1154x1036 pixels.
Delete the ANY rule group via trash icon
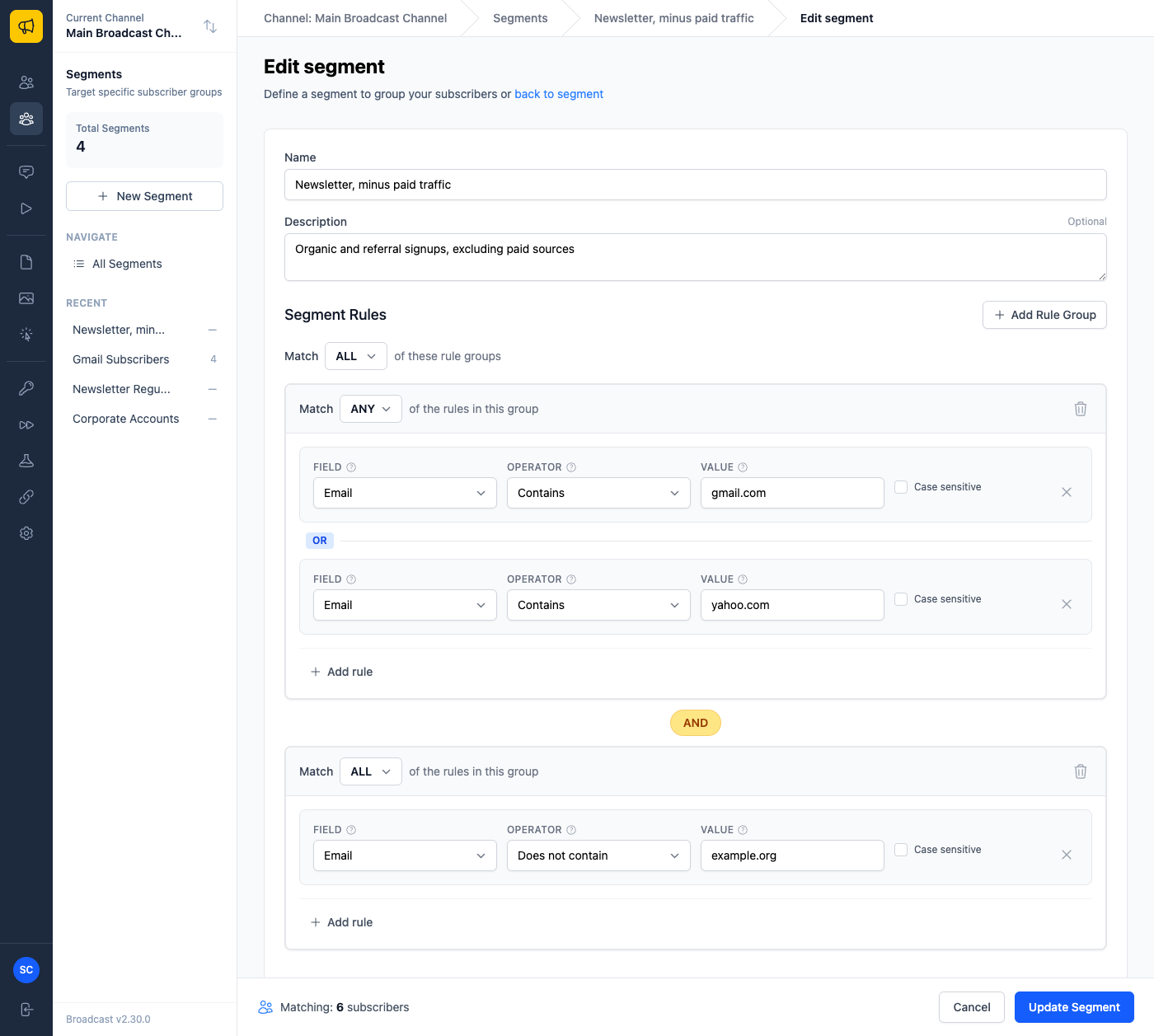(x=1081, y=409)
